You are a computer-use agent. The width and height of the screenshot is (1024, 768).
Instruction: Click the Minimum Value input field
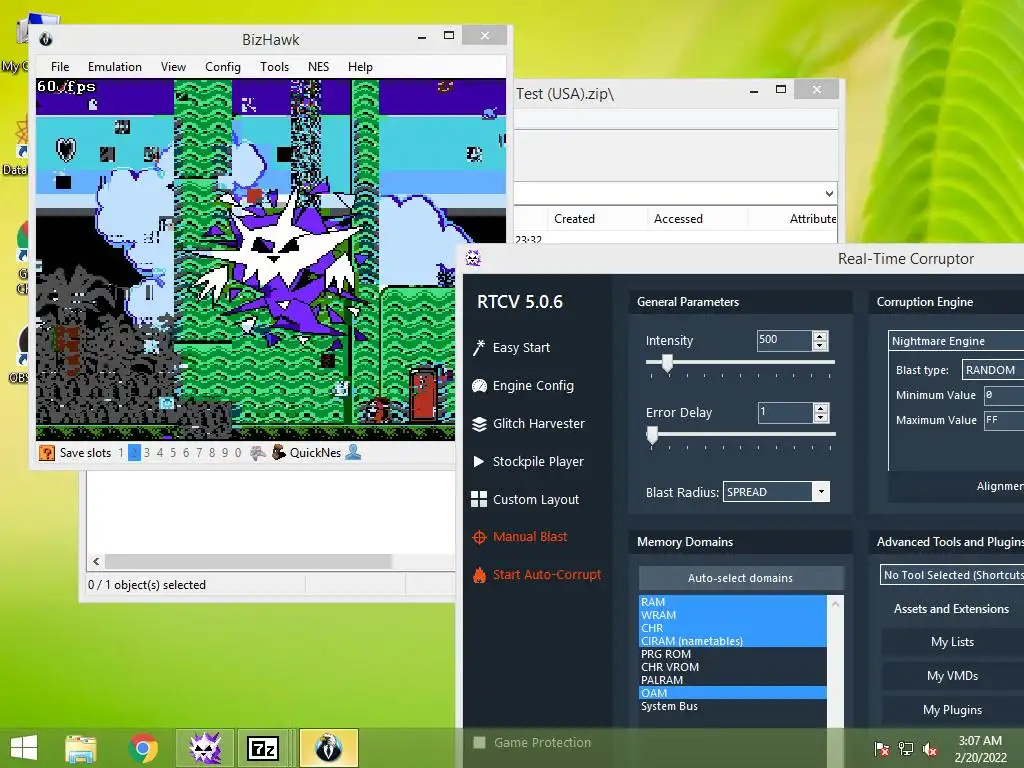click(x=1004, y=395)
